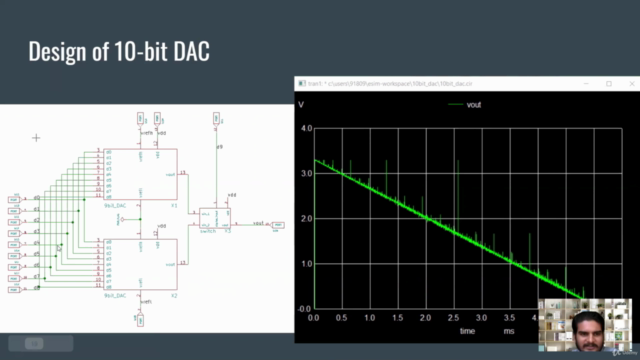This screenshot has height=360, width=640.
Task: Click the 1.0 y-axis tick label
Action: (x=307, y=264)
